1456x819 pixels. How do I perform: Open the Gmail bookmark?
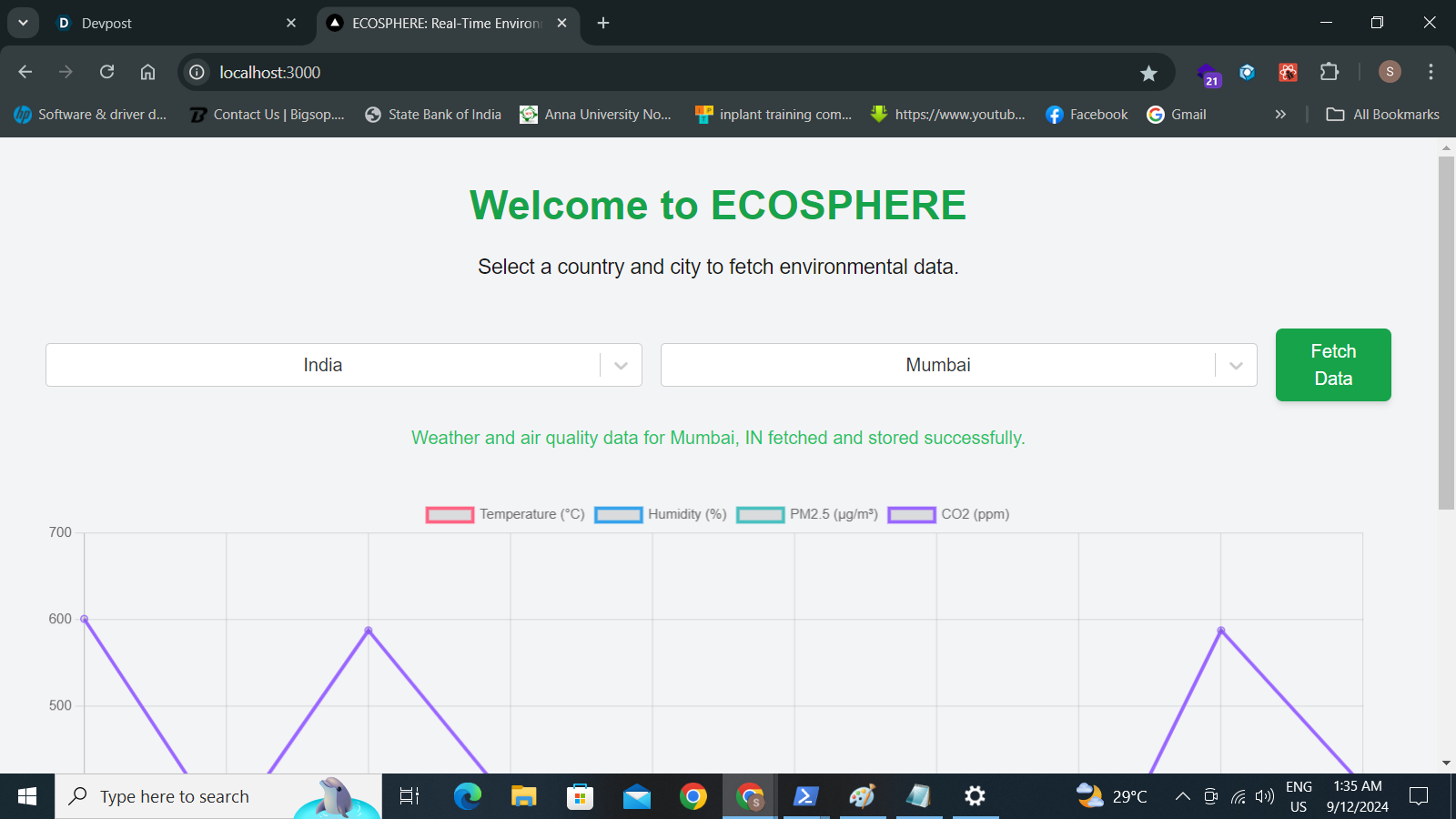1177,115
